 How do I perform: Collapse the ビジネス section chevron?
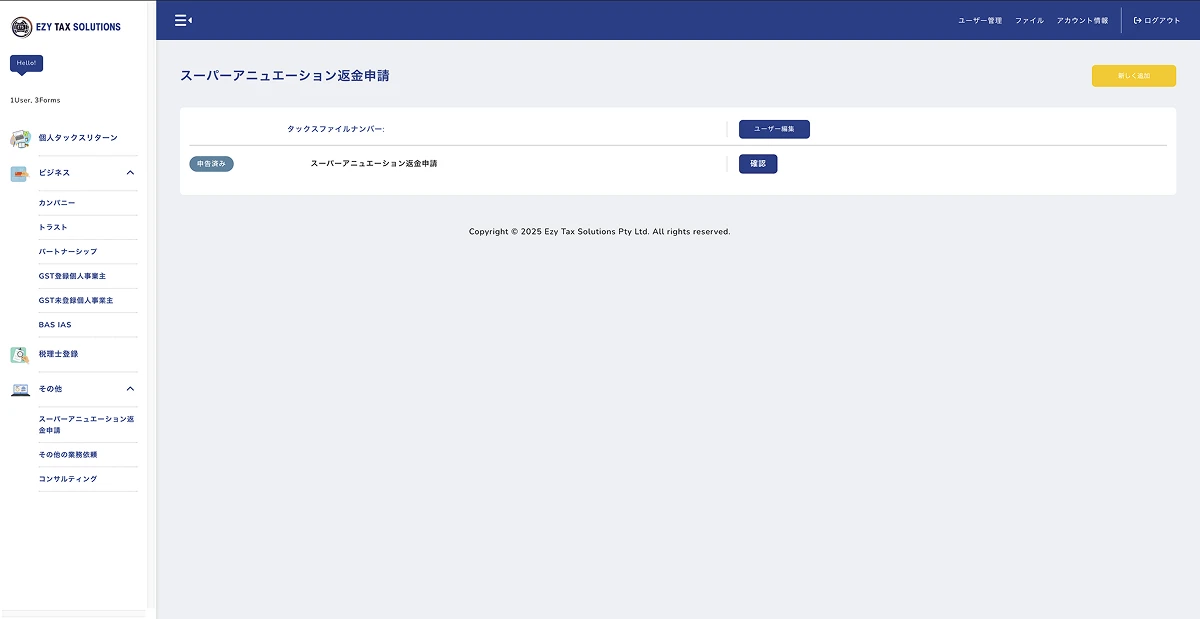pyautogui.click(x=130, y=173)
